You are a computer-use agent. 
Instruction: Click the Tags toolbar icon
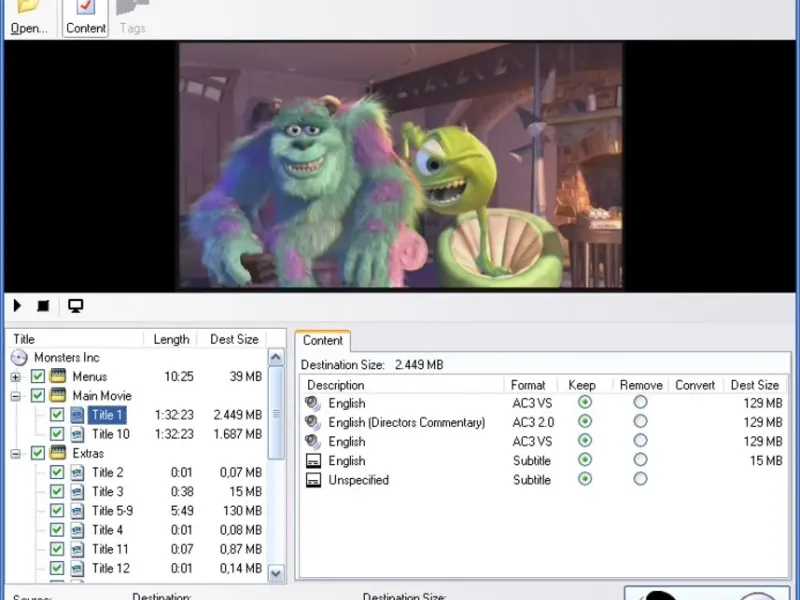coord(133,18)
